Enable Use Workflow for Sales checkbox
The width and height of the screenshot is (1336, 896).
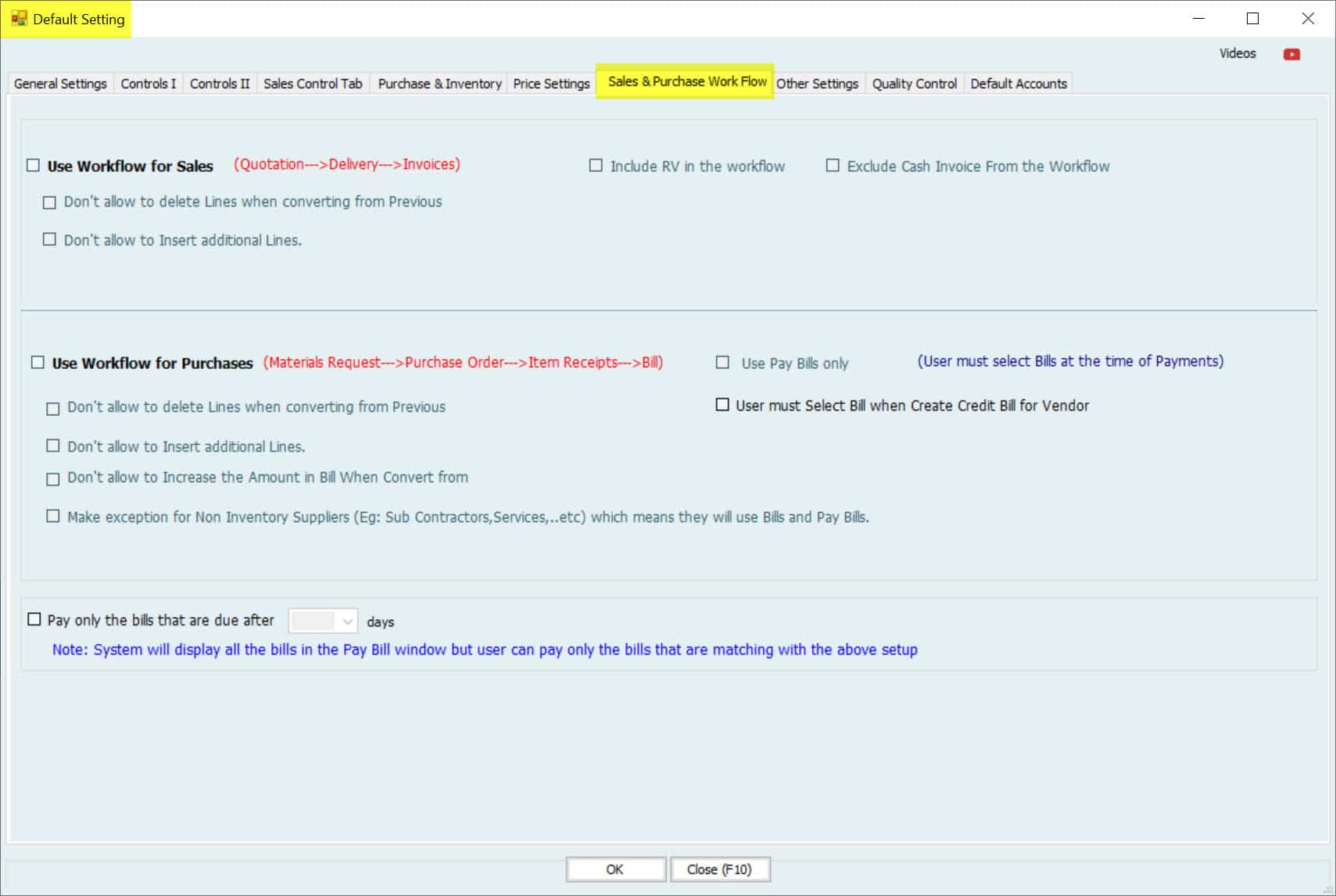click(x=33, y=165)
